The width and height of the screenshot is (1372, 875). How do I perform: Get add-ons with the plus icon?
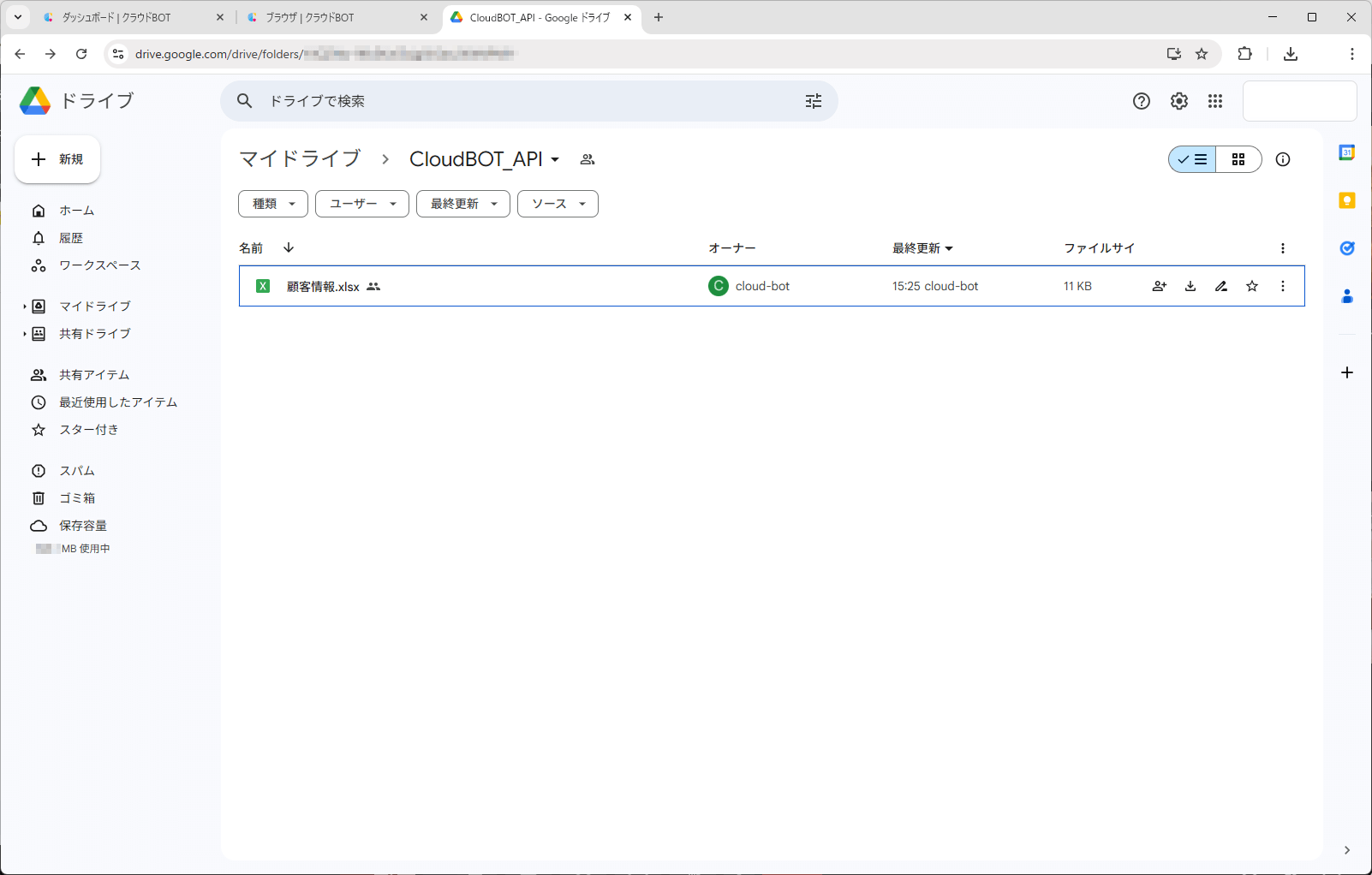(1347, 372)
